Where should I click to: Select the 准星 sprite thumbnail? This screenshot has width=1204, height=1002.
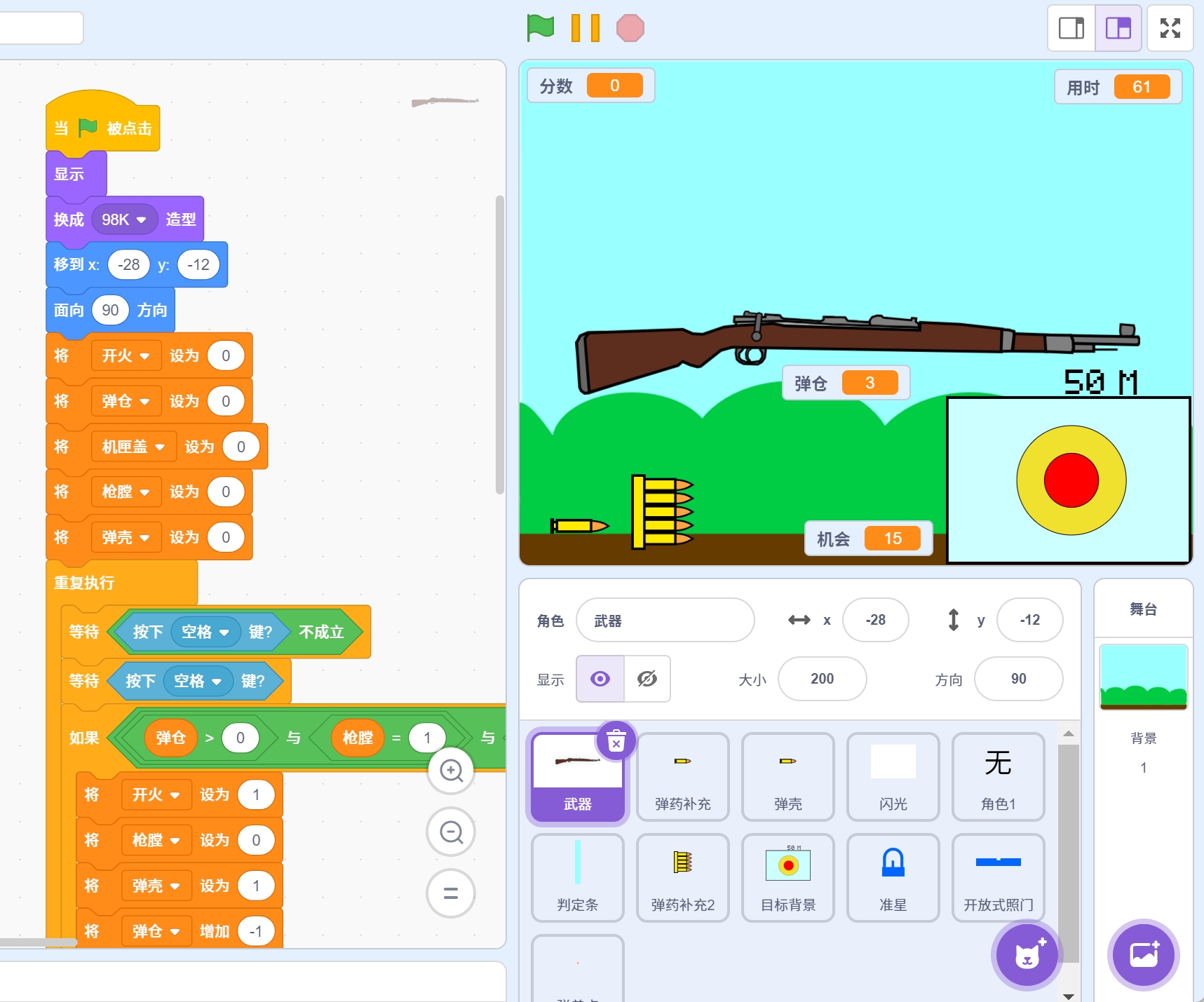tap(893, 877)
